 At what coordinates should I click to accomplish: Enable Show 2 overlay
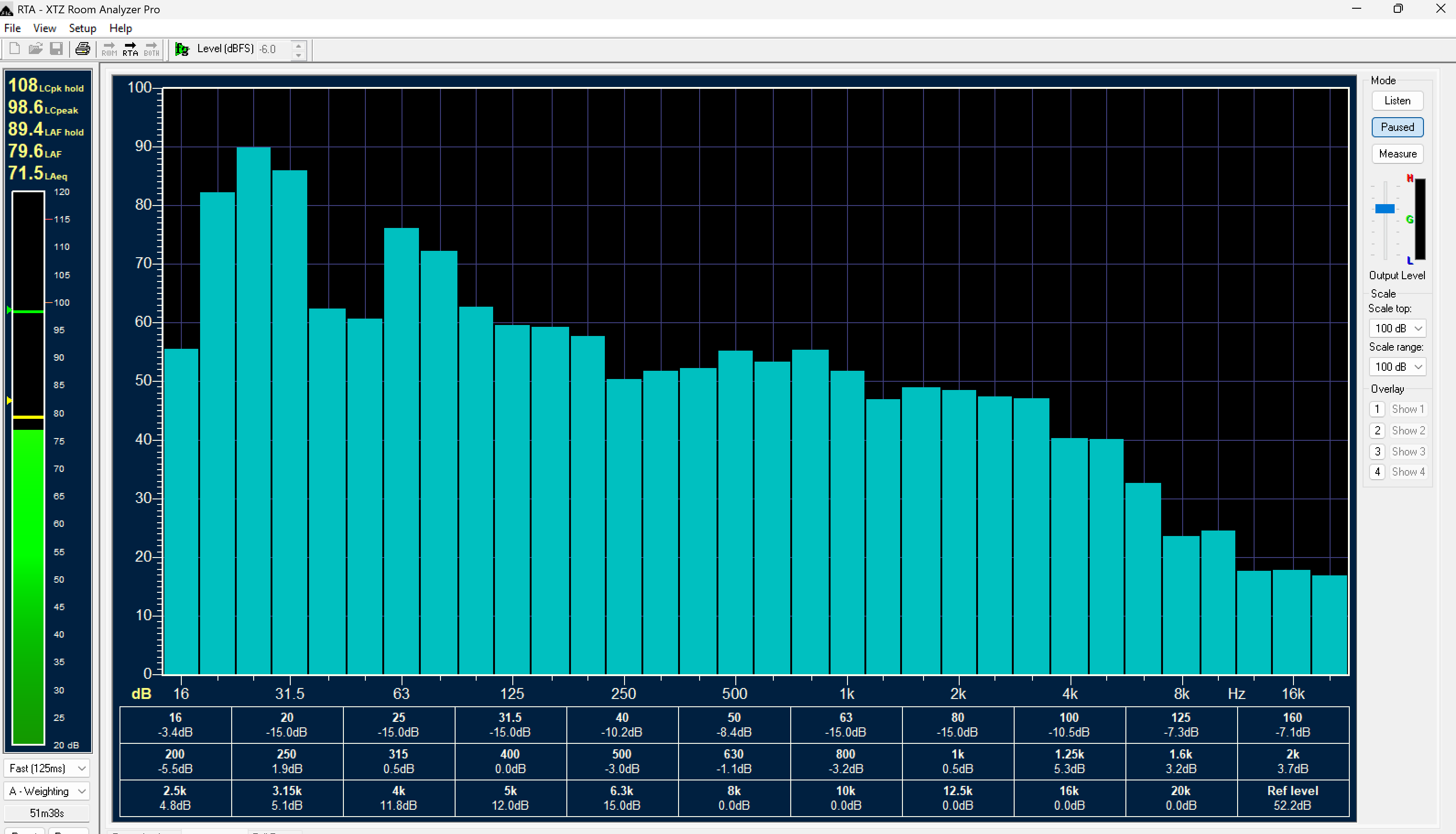pos(1408,430)
